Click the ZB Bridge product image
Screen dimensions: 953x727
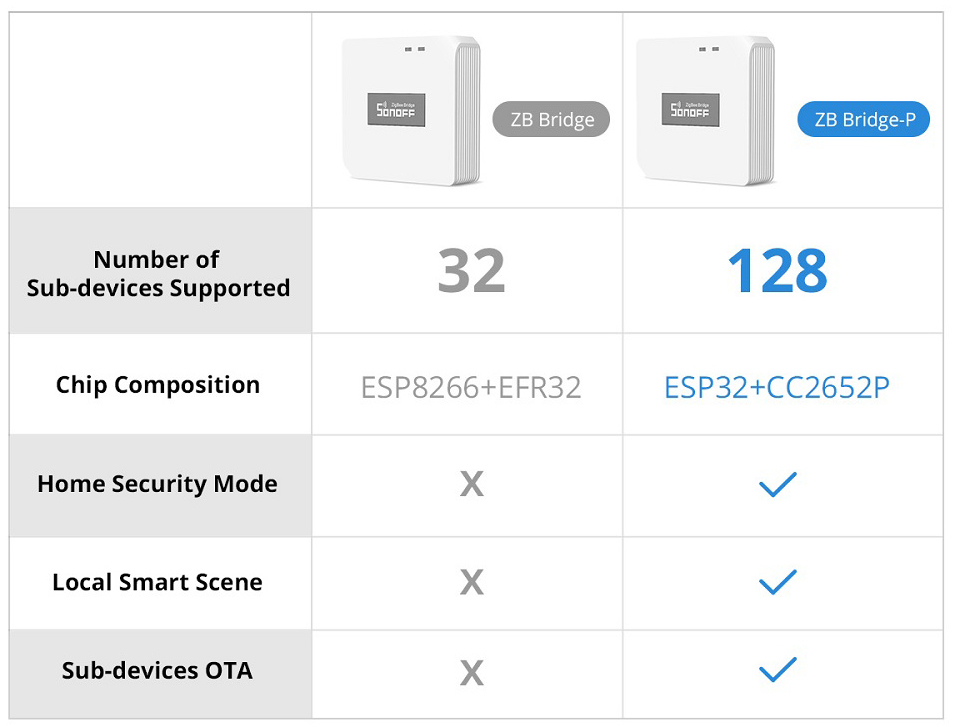412,110
